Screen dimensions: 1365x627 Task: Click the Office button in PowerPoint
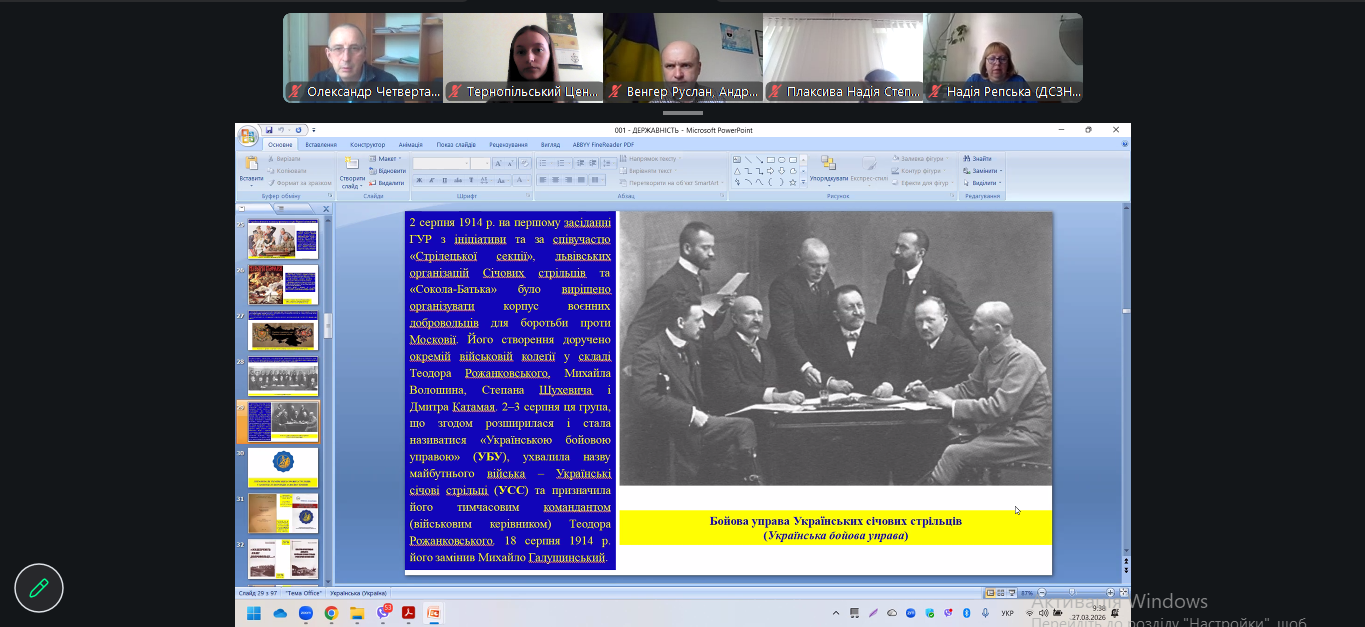click(247, 135)
